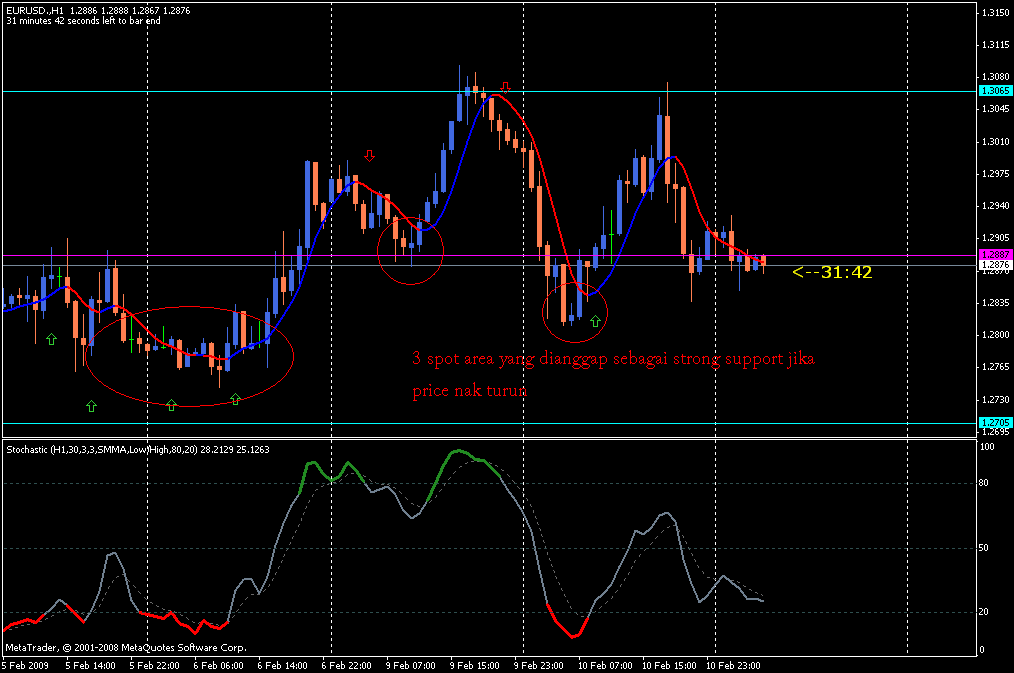Select the red '3 spot area yang dianggap' annotation line
Screen dimensions: 1014x673
click(x=614, y=359)
